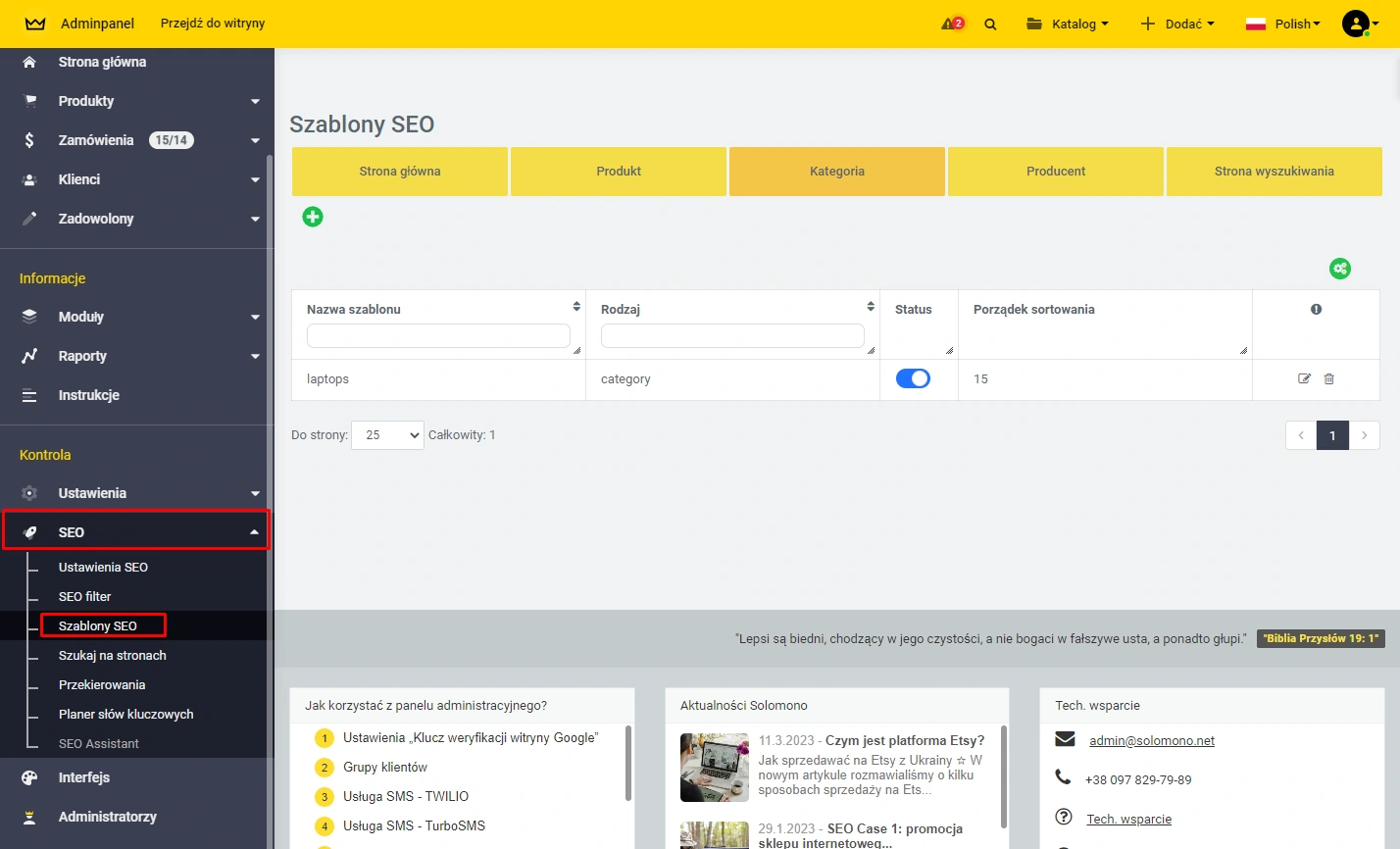Viewport: 1400px width, 849px height.
Task: Sort table by Nazwa szablonu column arrows
Action: [576, 307]
